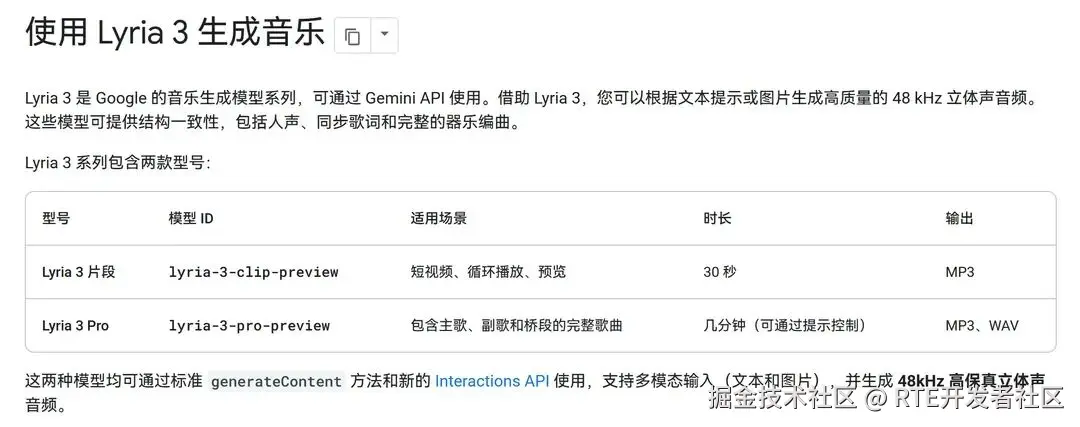
Task: Select the 'Lyria 3 Pro' table cell
Action: tap(76, 326)
